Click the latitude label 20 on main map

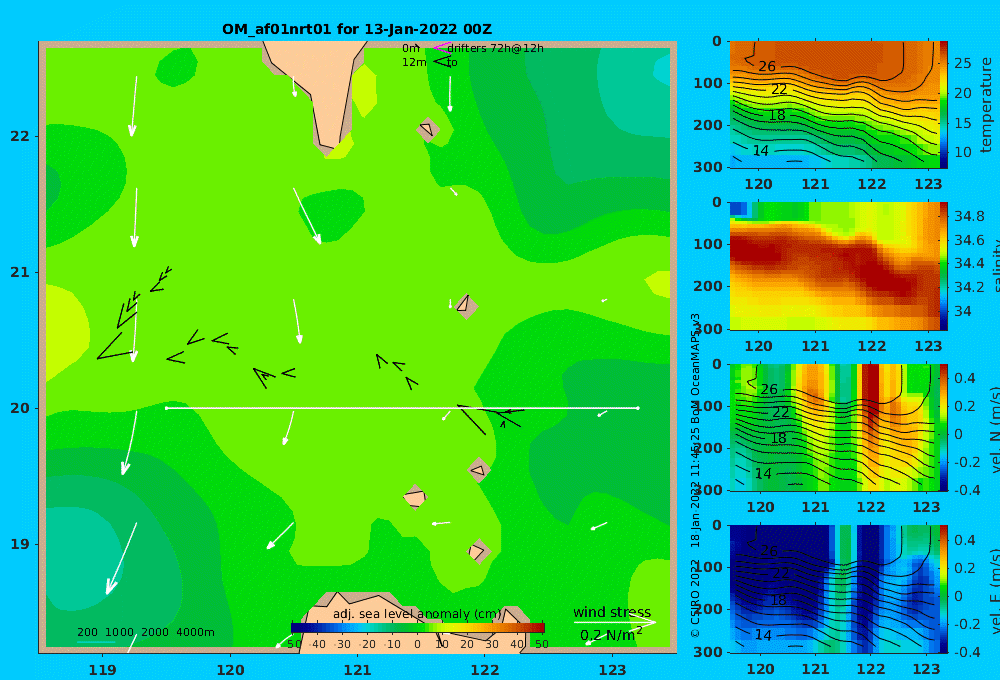click(x=20, y=408)
